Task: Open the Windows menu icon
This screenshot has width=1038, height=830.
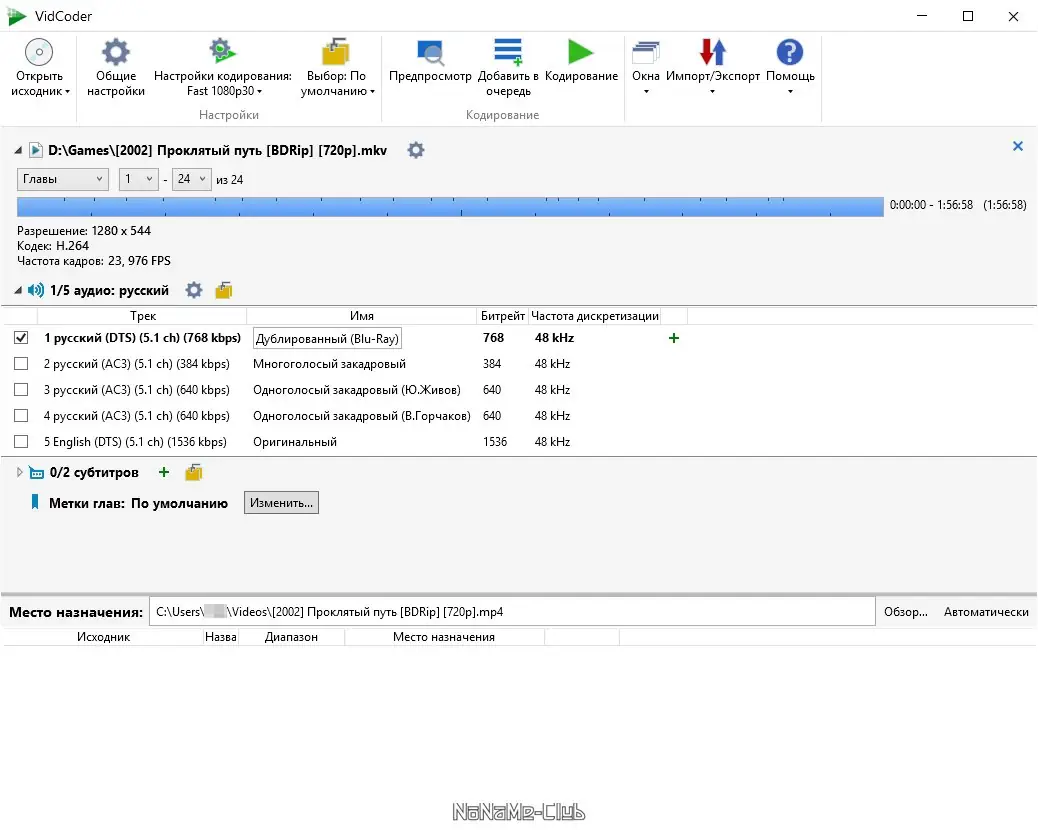Action: coord(646,52)
